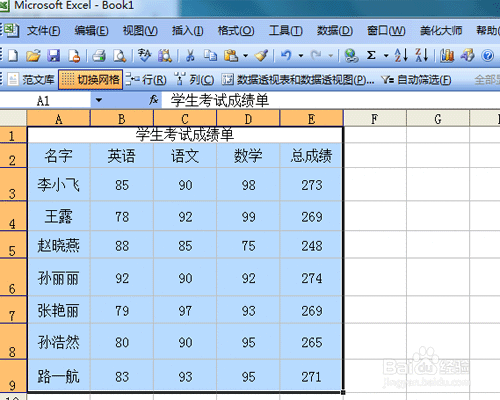
Task: Copy the selection with the Copy icon
Action: pos(210,55)
